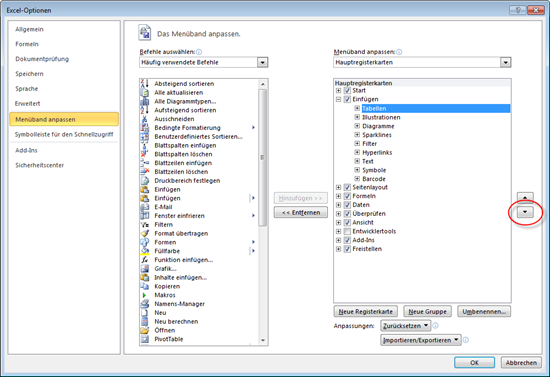Image resolution: width=550 pixels, height=377 pixels.
Task: Click the Kopieren icon
Action: pos(145,286)
